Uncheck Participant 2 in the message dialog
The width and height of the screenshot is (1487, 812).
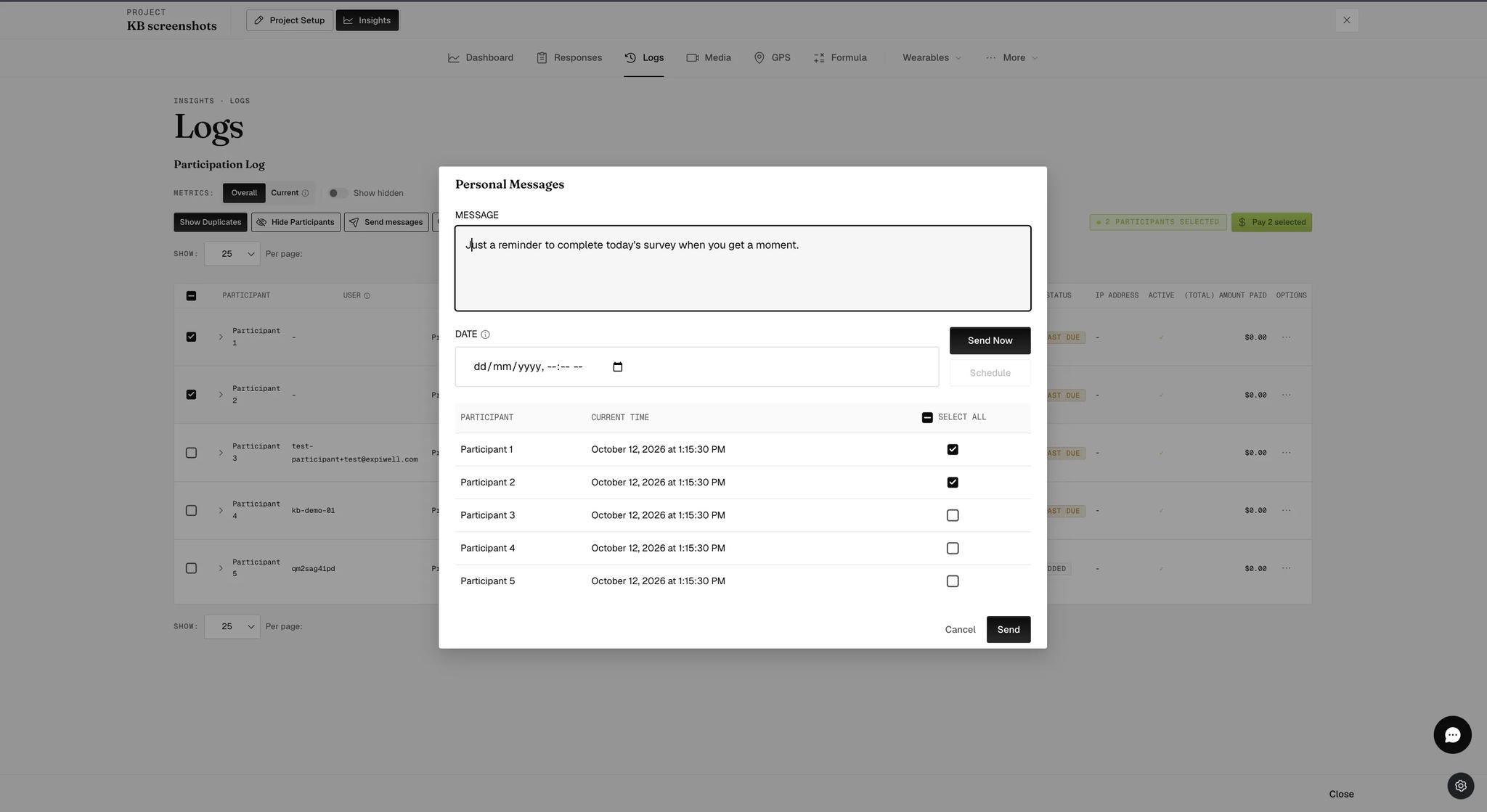pos(953,483)
